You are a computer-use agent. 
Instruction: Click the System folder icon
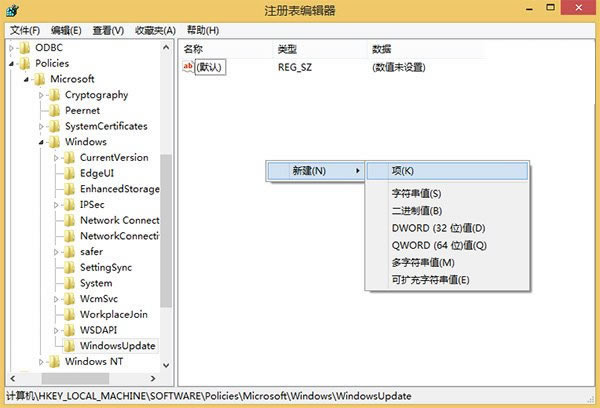click(69, 283)
